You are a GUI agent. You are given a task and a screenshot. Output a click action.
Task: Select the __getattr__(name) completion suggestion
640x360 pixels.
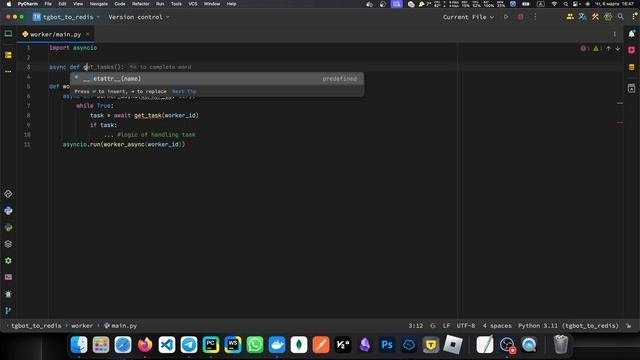(x=217, y=79)
